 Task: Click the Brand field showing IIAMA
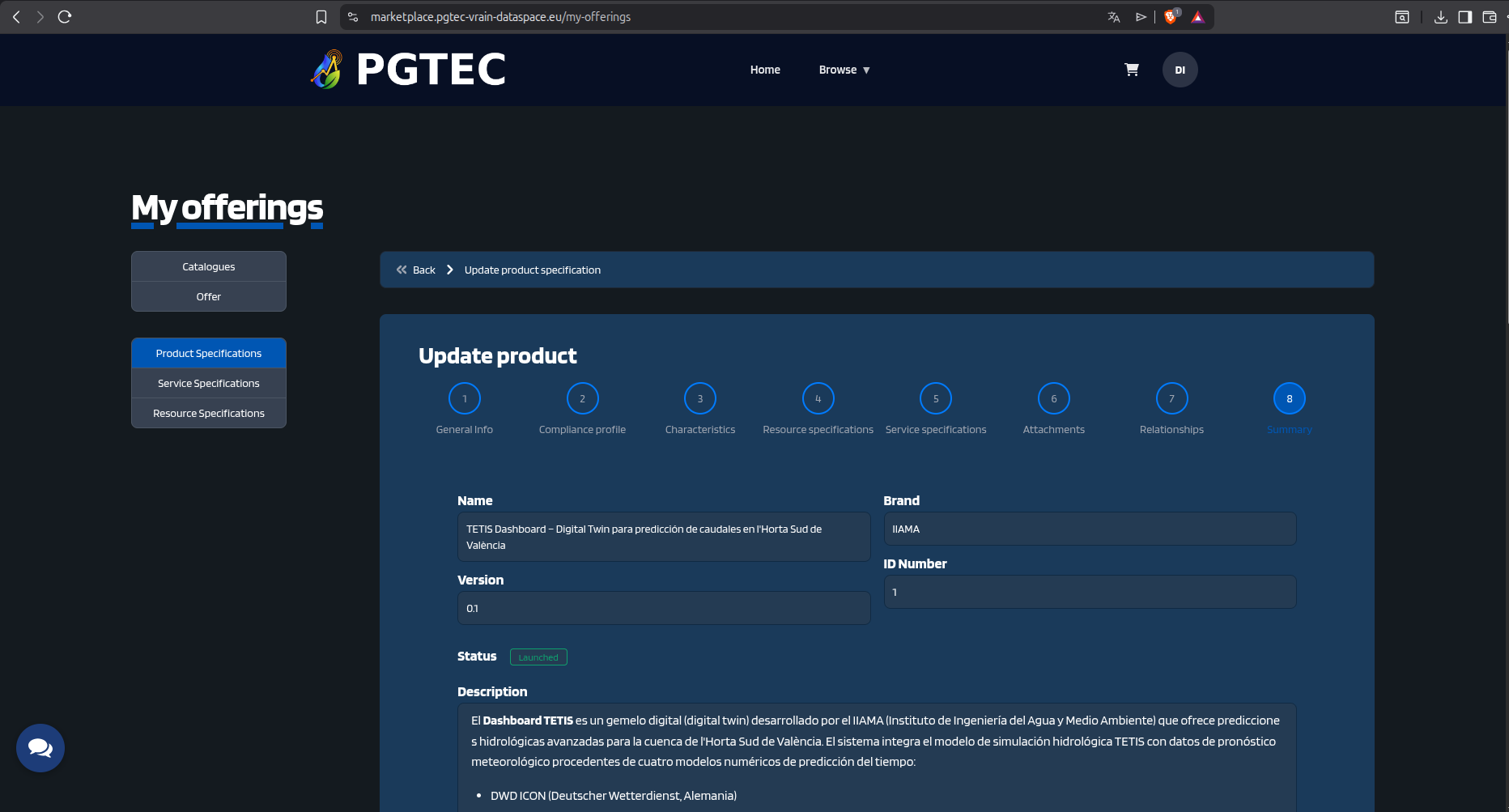(x=1090, y=529)
